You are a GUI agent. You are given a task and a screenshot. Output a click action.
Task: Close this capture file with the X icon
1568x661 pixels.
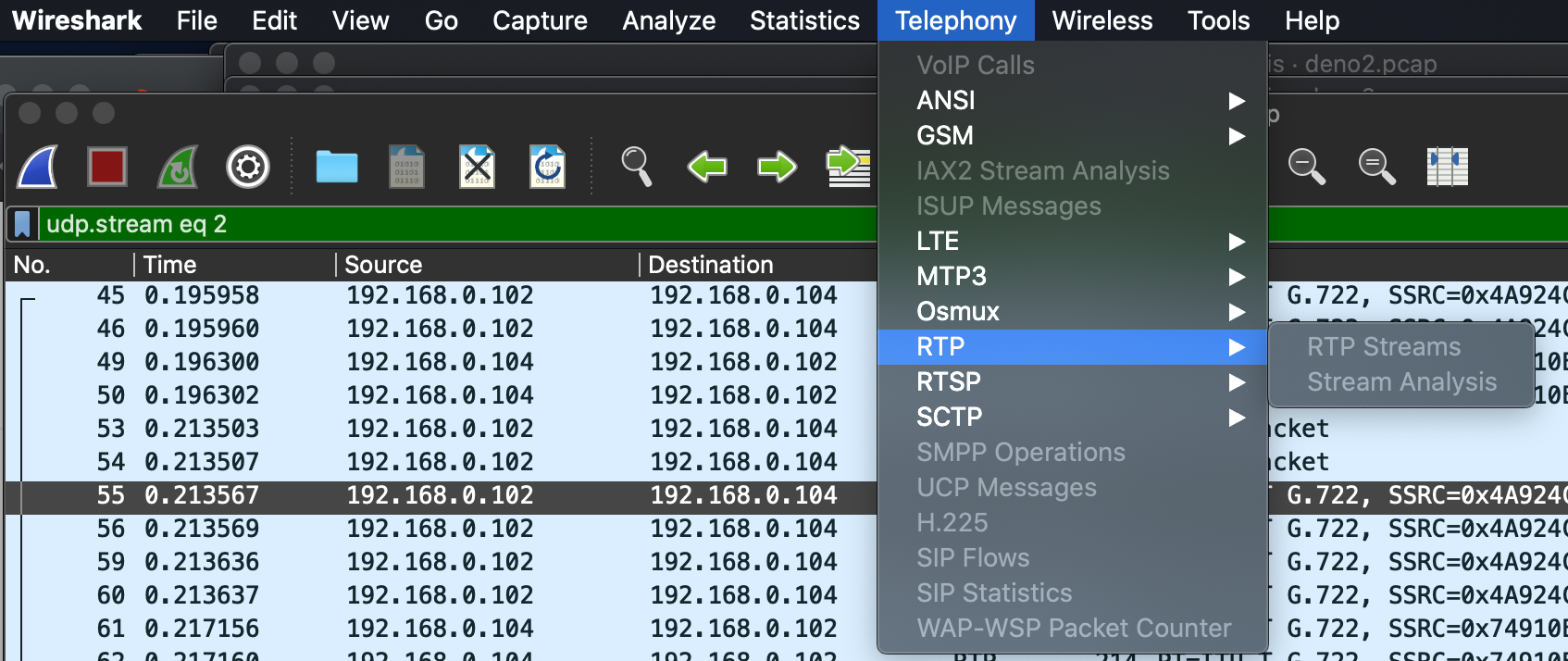478,167
